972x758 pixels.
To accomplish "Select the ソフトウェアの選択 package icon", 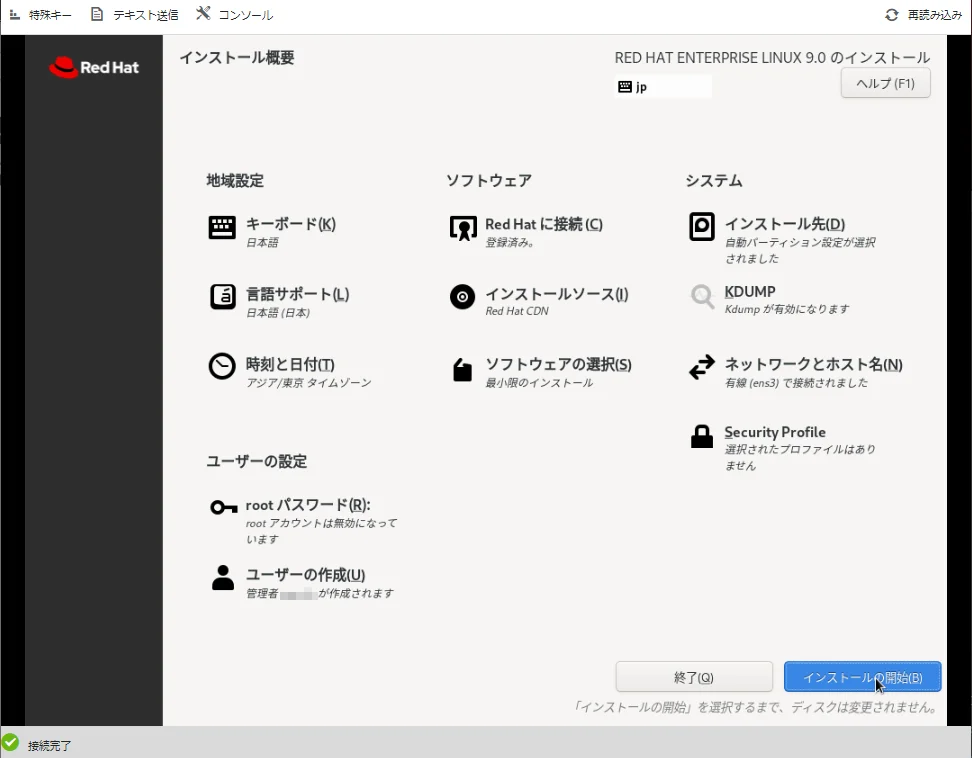I will pos(462,370).
